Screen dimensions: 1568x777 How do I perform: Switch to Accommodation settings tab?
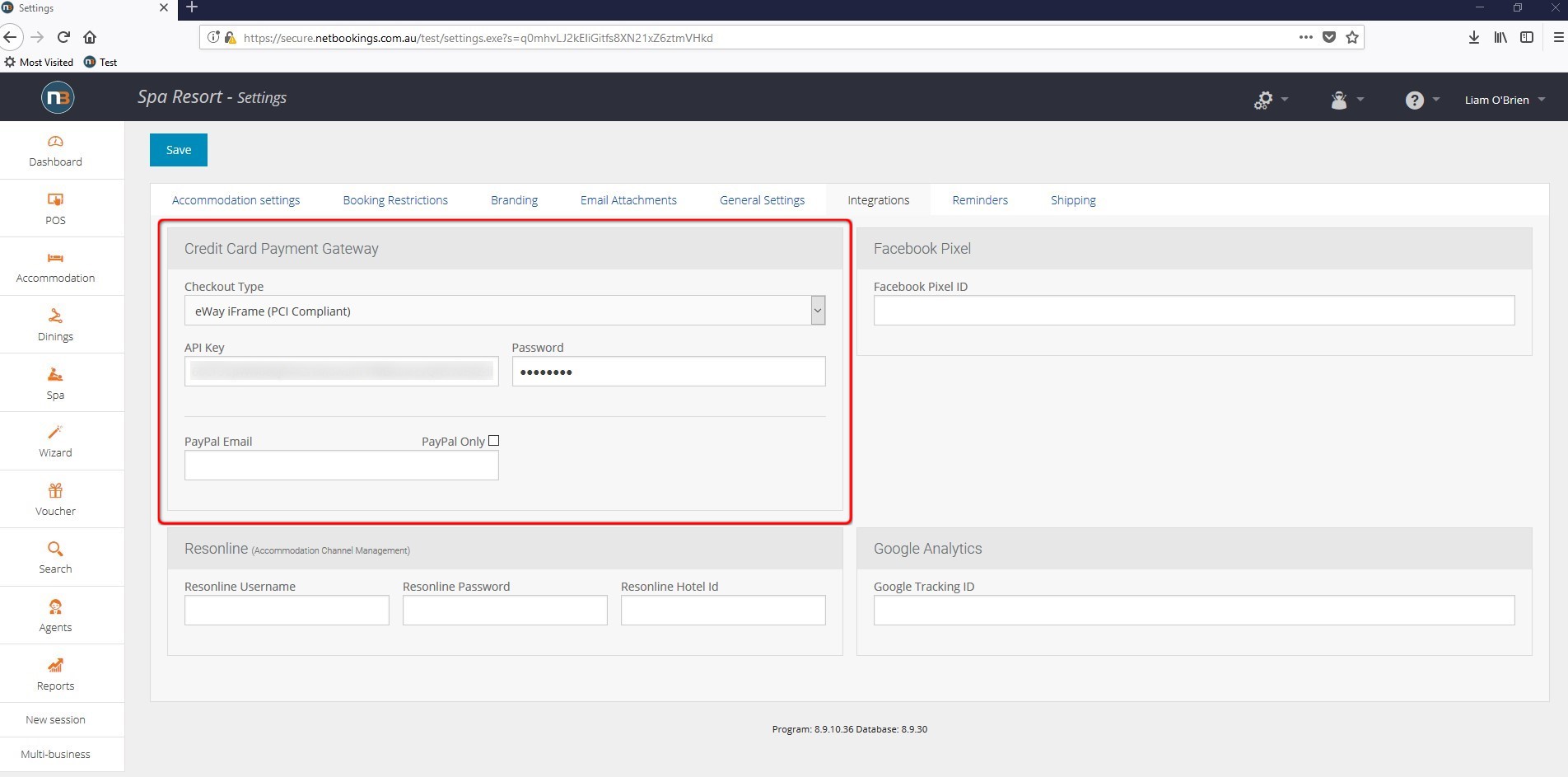[x=236, y=200]
